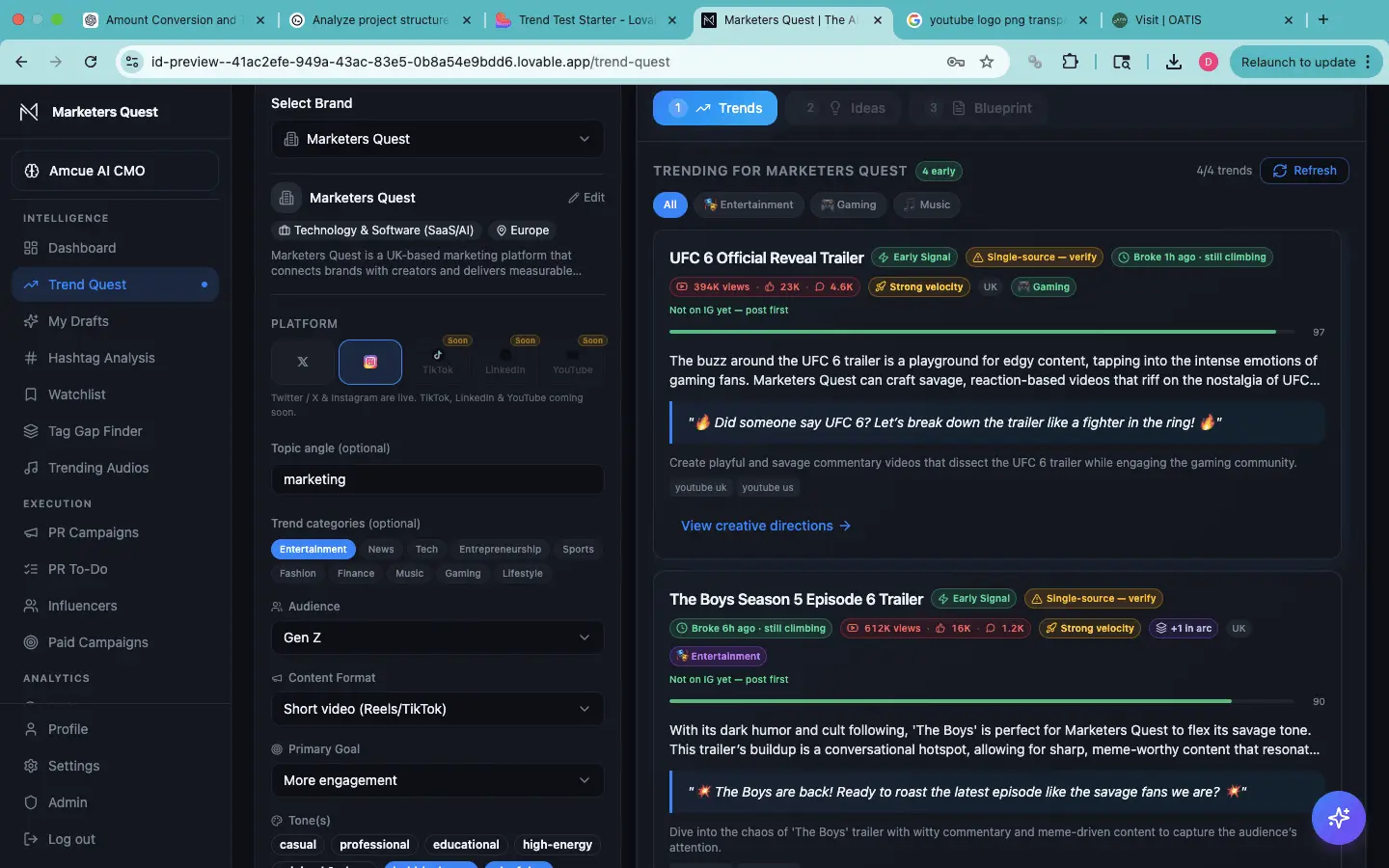The width and height of the screenshot is (1389, 868).
Task: Click the Topic angle field containing marketing
Action: pyautogui.click(x=438, y=479)
